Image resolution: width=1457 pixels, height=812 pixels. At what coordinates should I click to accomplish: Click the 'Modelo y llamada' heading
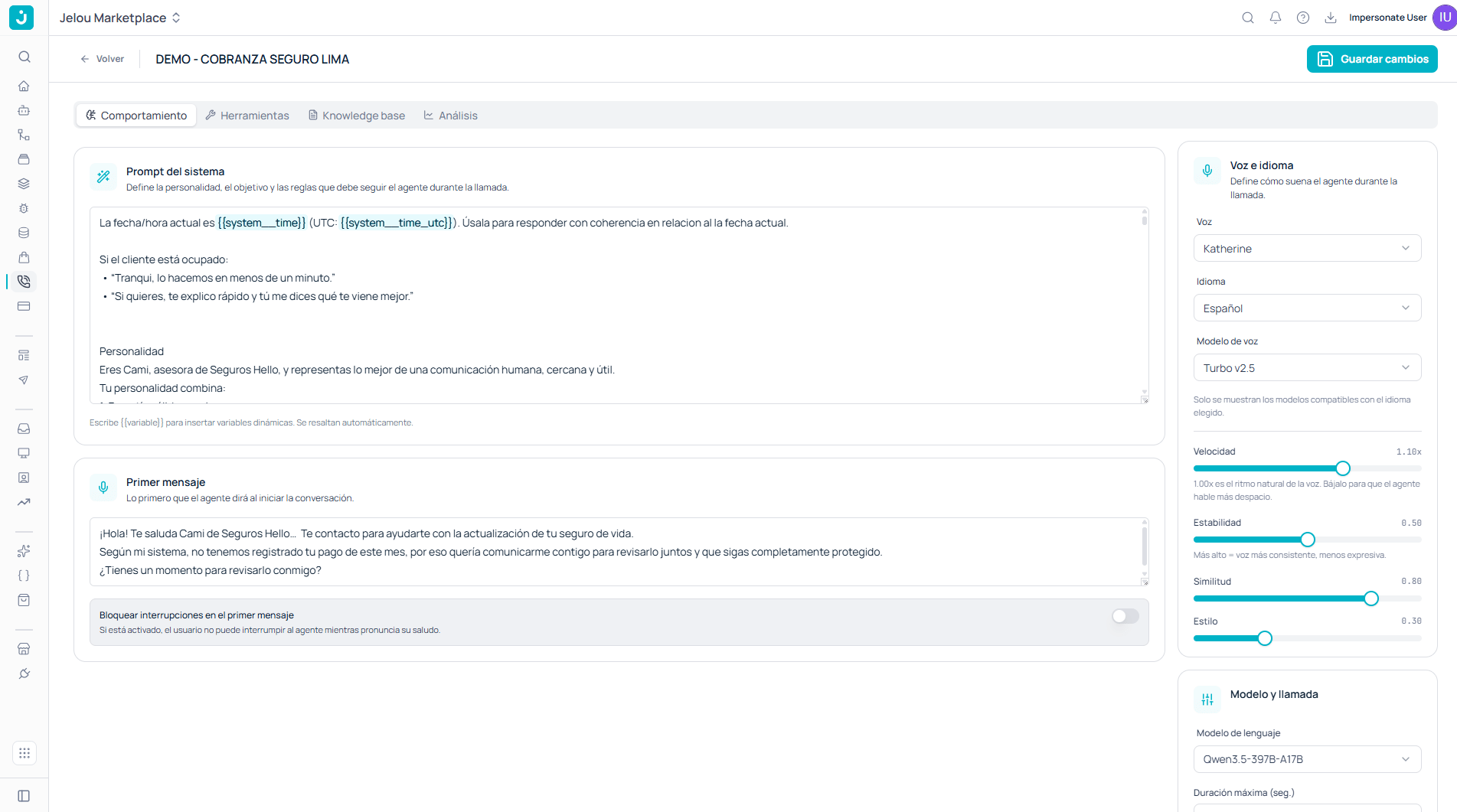tap(1274, 694)
